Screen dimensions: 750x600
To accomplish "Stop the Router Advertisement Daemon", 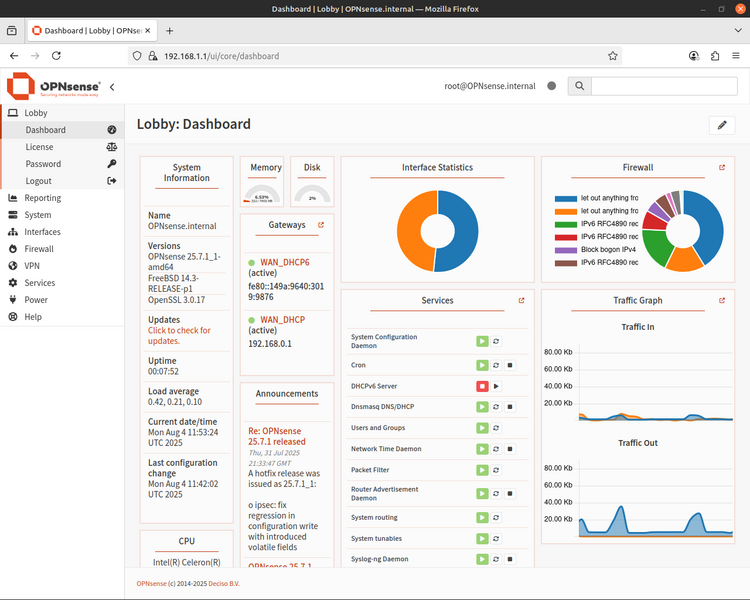I will pyautogui.click(x=510, y=493).
